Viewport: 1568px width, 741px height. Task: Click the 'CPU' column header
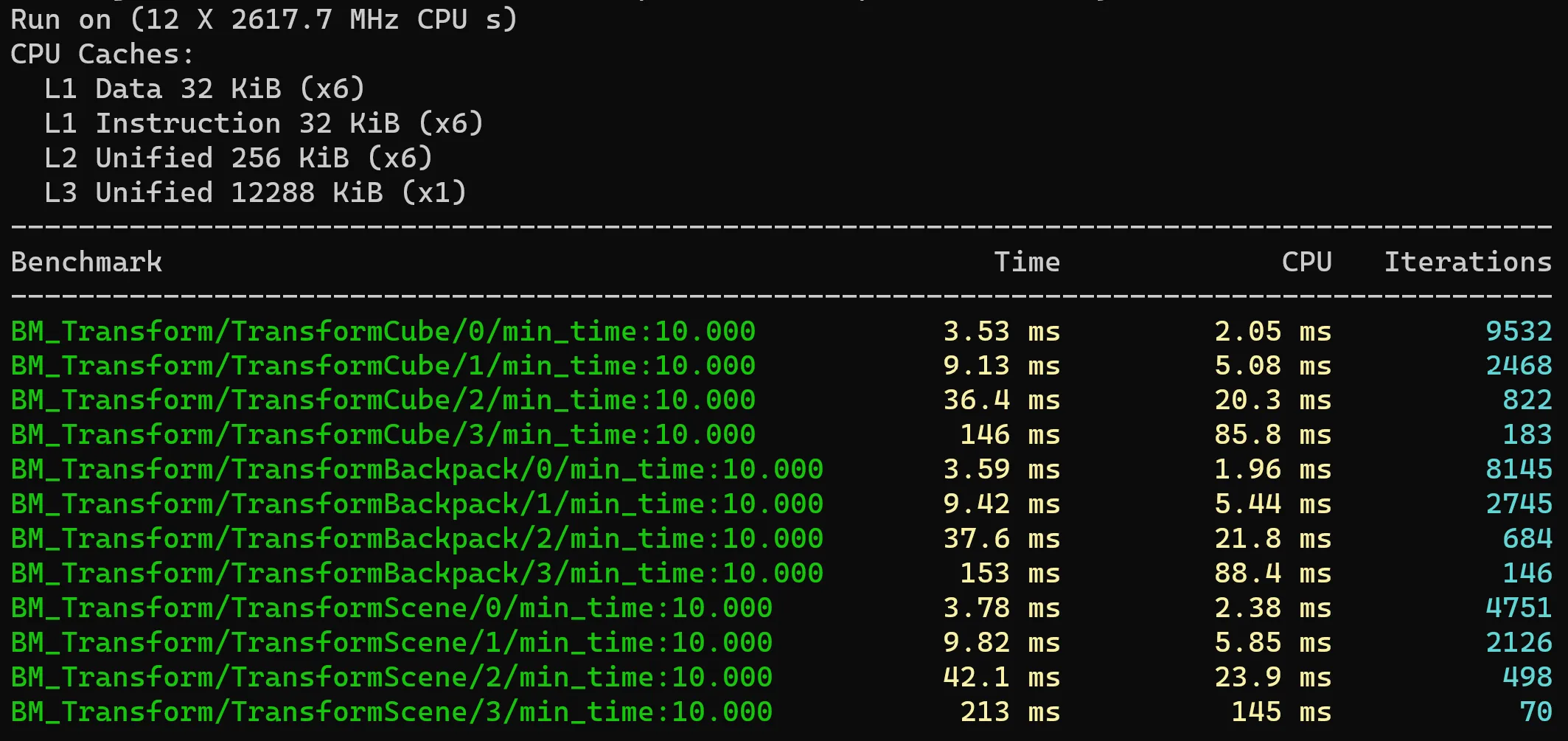1306,262
